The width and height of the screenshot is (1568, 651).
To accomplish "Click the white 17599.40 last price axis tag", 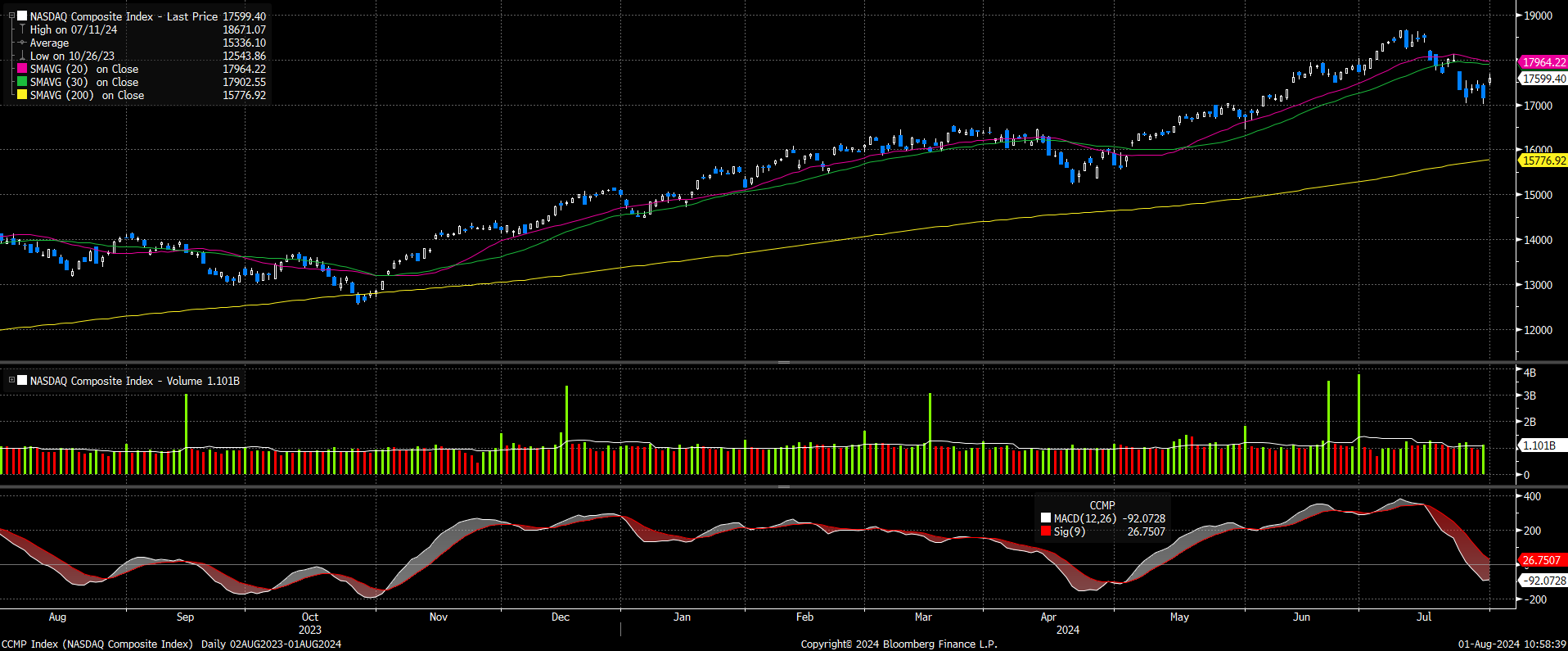I will click(x=1543, y=79).
